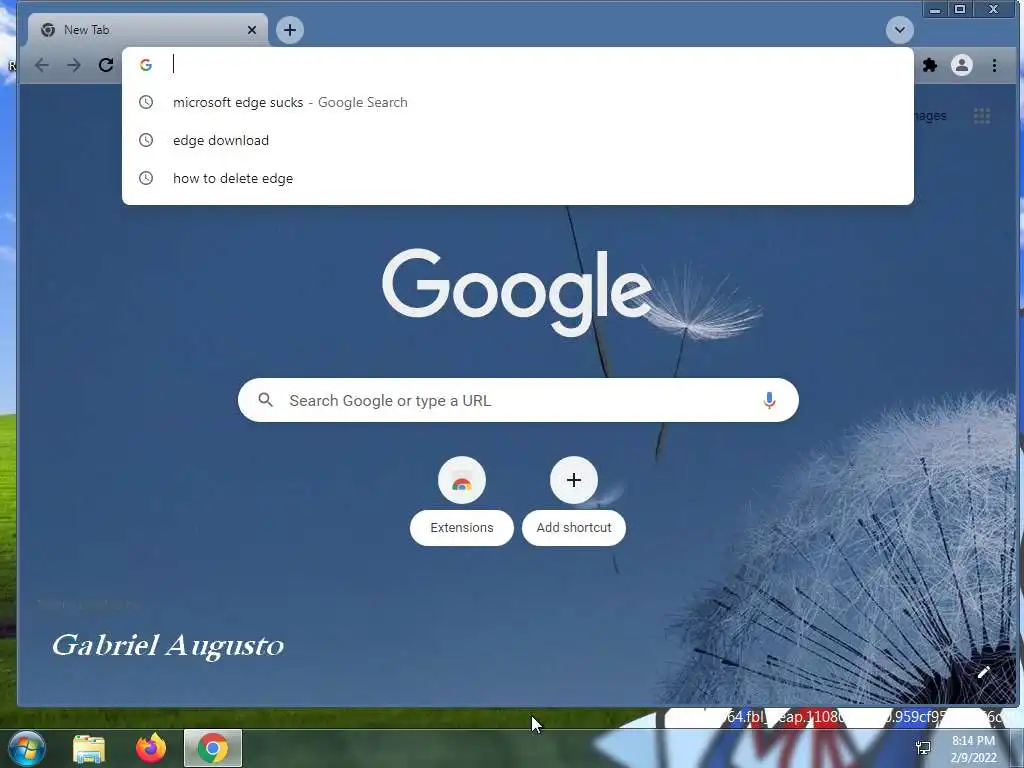This screenshot has width=1024, height=768.
Task: Launch Firefox from the taskbar
Action: point(151,748)
